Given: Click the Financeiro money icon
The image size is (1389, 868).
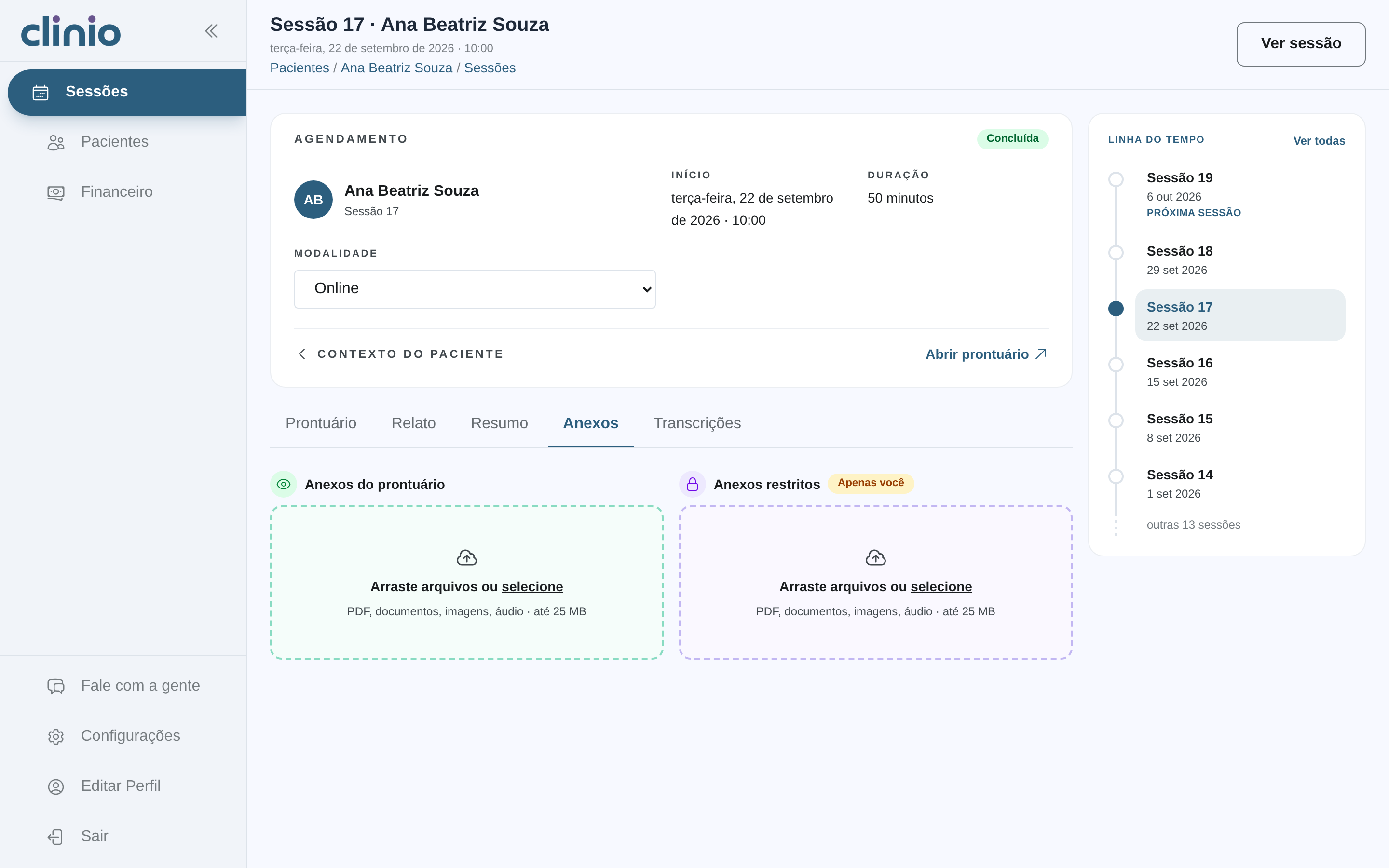Looking at the screenshot, I should pyautogui.click(x=55, y=192).
